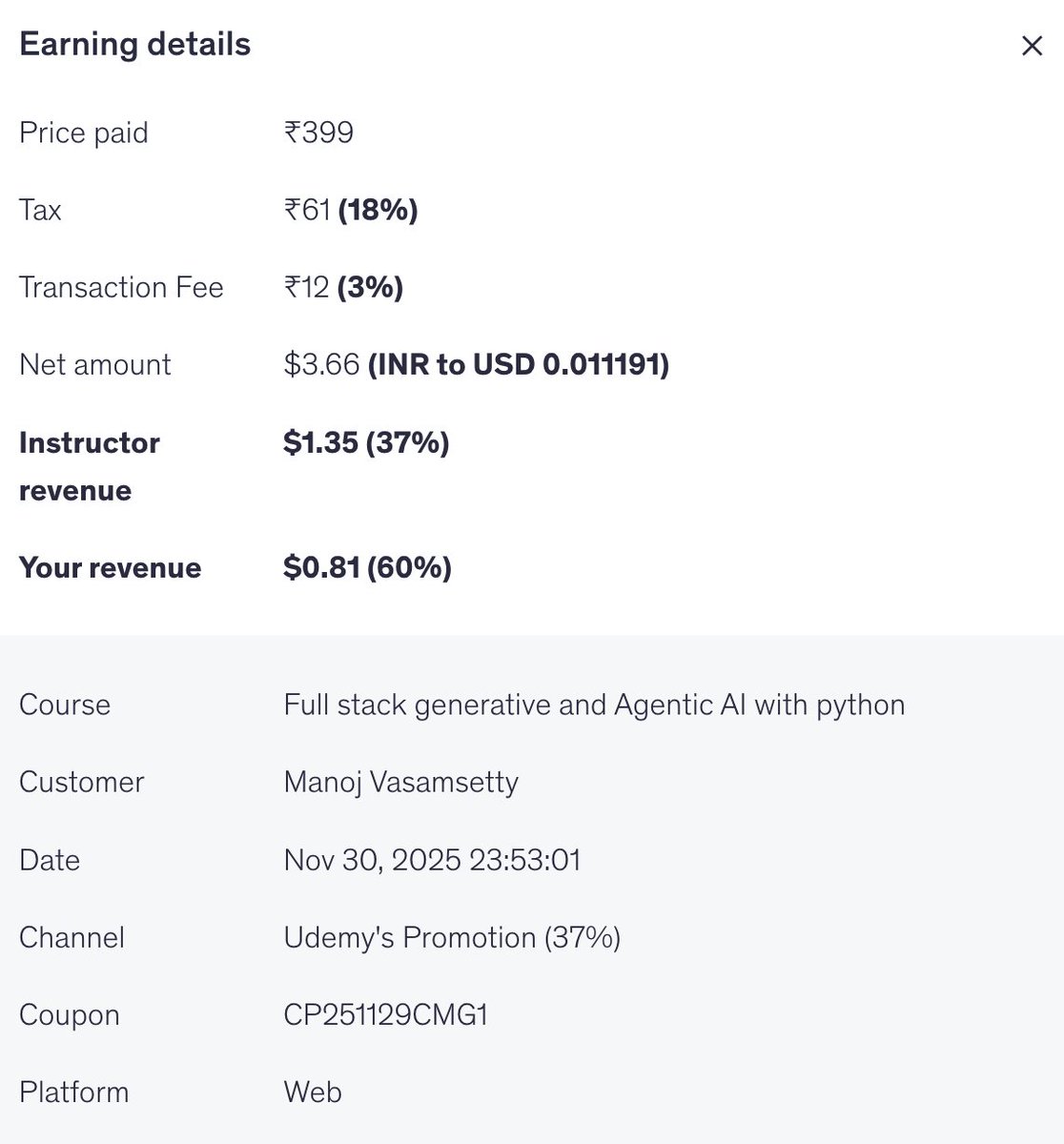Click the ₹61 (18%) tax value
The height and width of the screenshot is (1144, 1064).
[x=350, y=210]
